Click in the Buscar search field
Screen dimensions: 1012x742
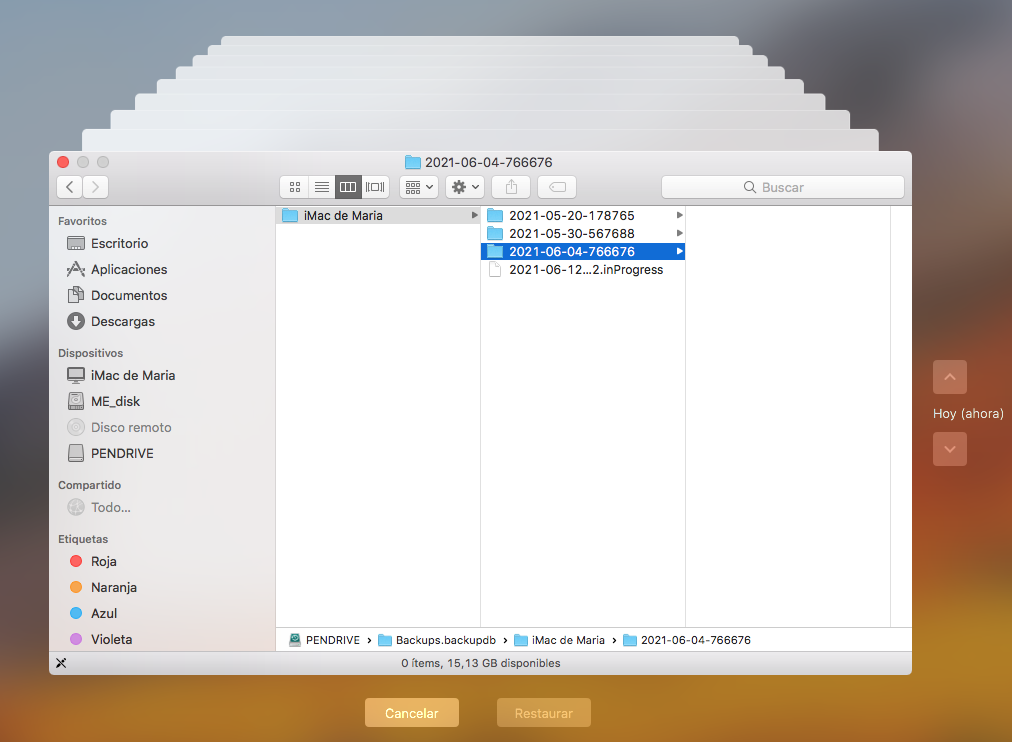pyautogui.click(x=782, y=187)
